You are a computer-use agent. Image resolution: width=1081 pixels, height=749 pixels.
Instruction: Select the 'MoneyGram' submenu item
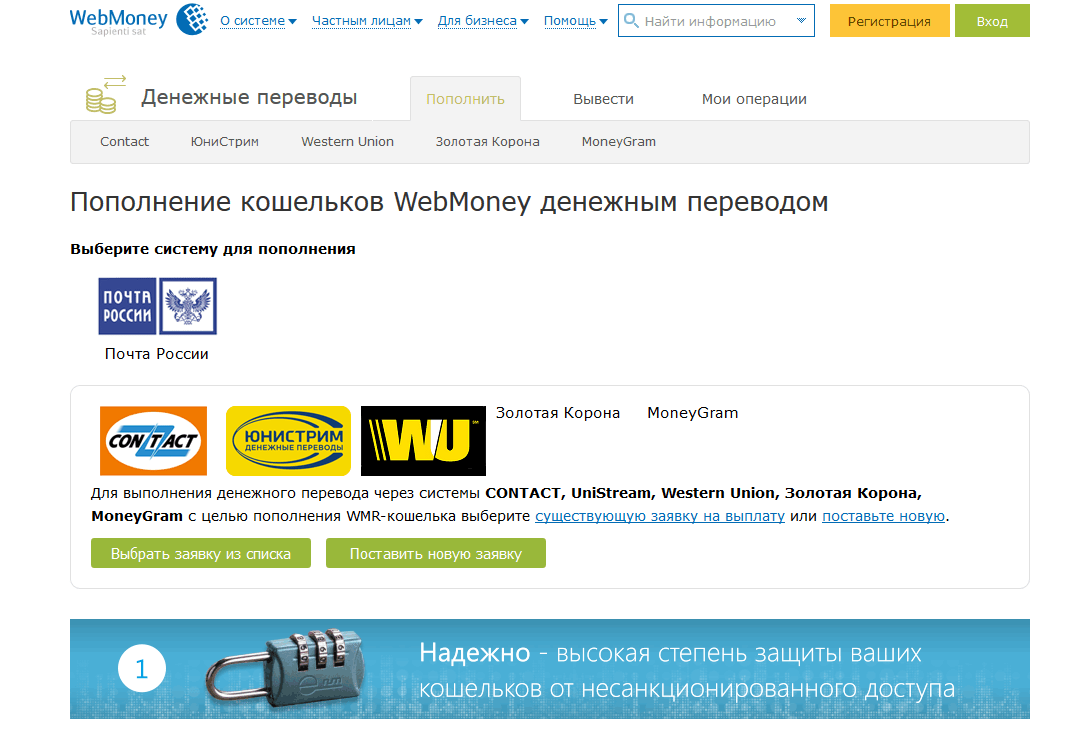[x=618, y=141]
